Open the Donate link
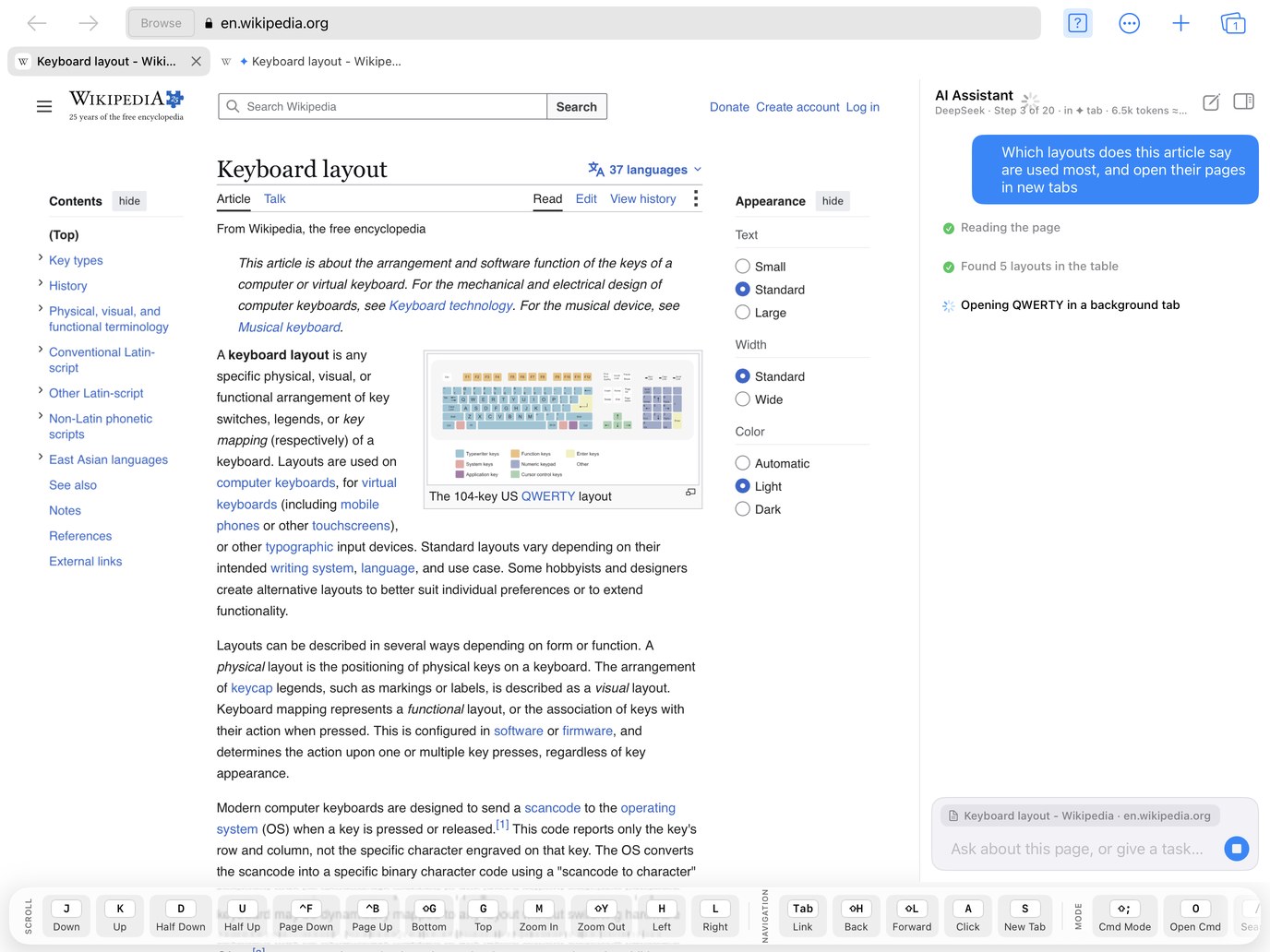The height and width of the screenshot is (952, 1270). (729, 107)
